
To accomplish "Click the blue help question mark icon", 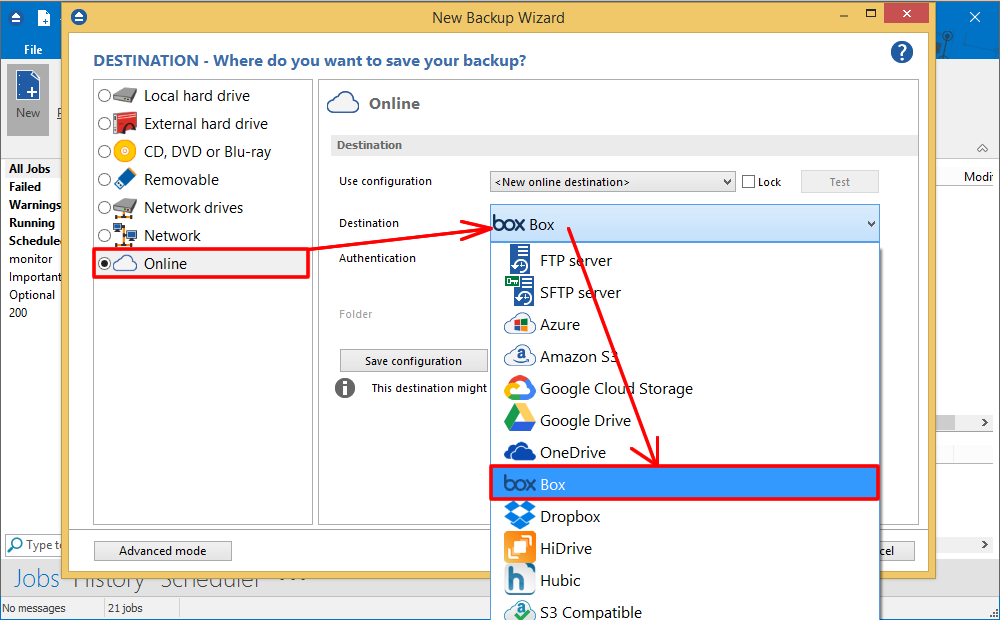I will [901, 53].
